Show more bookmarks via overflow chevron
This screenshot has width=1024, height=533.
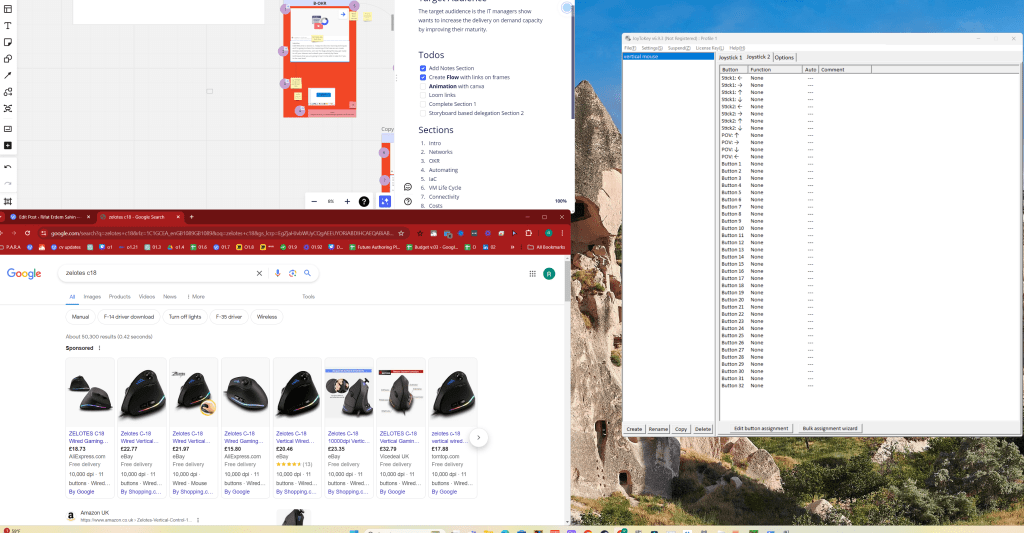point(513,247)
